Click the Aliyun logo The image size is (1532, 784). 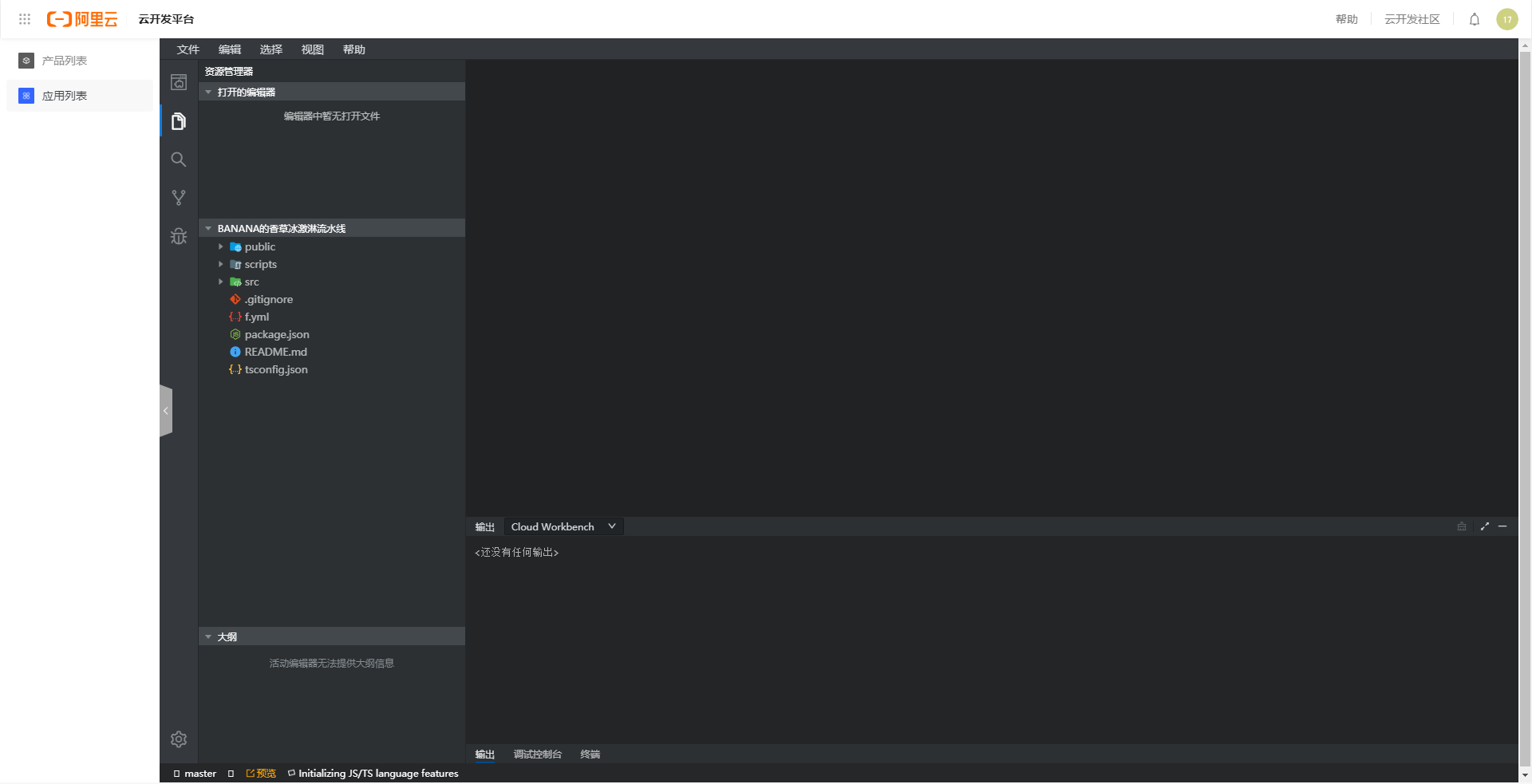pos(82,19)
